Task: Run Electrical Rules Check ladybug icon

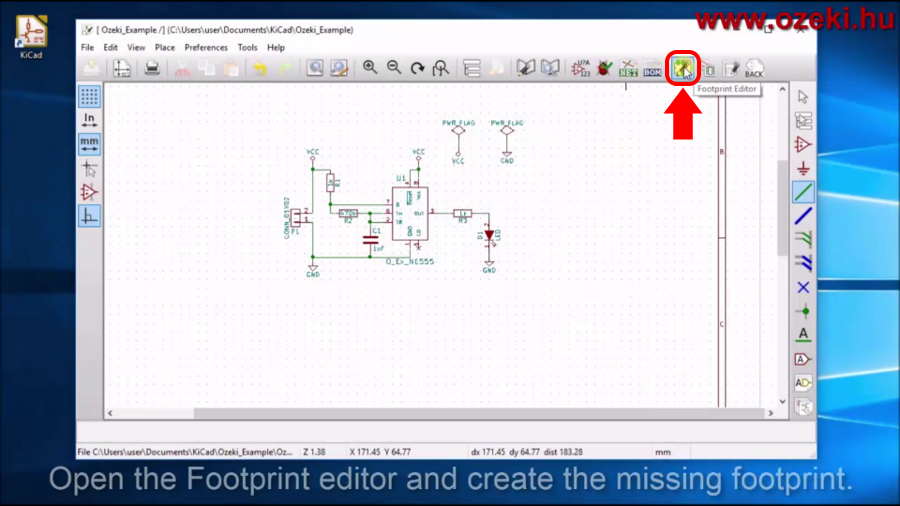Action: click(x=604, y=68)
